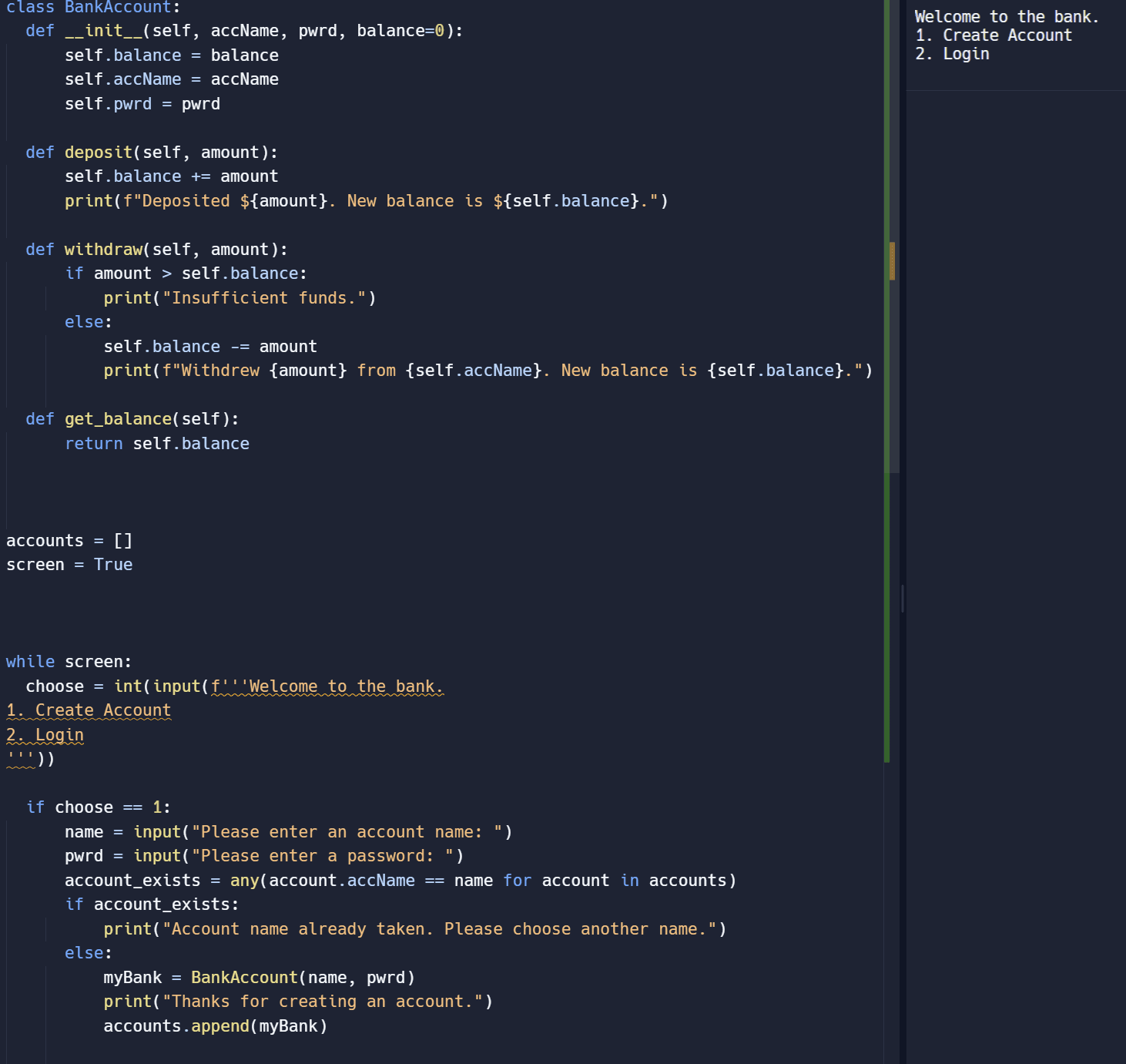Click '2. Login' in console output
1126x1064 pixels.
click(x=952, y=54)
